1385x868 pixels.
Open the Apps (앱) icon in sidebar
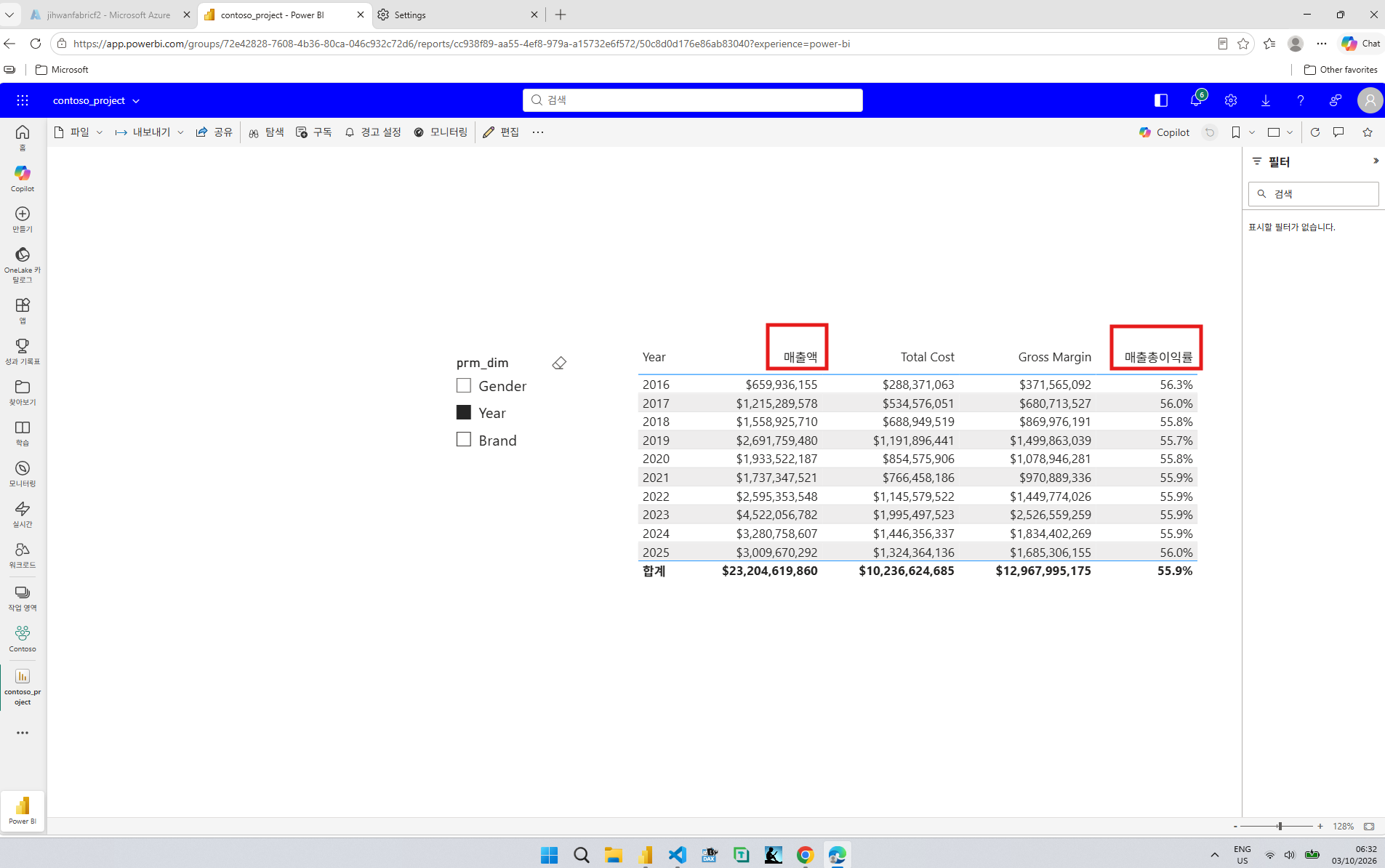23,310
